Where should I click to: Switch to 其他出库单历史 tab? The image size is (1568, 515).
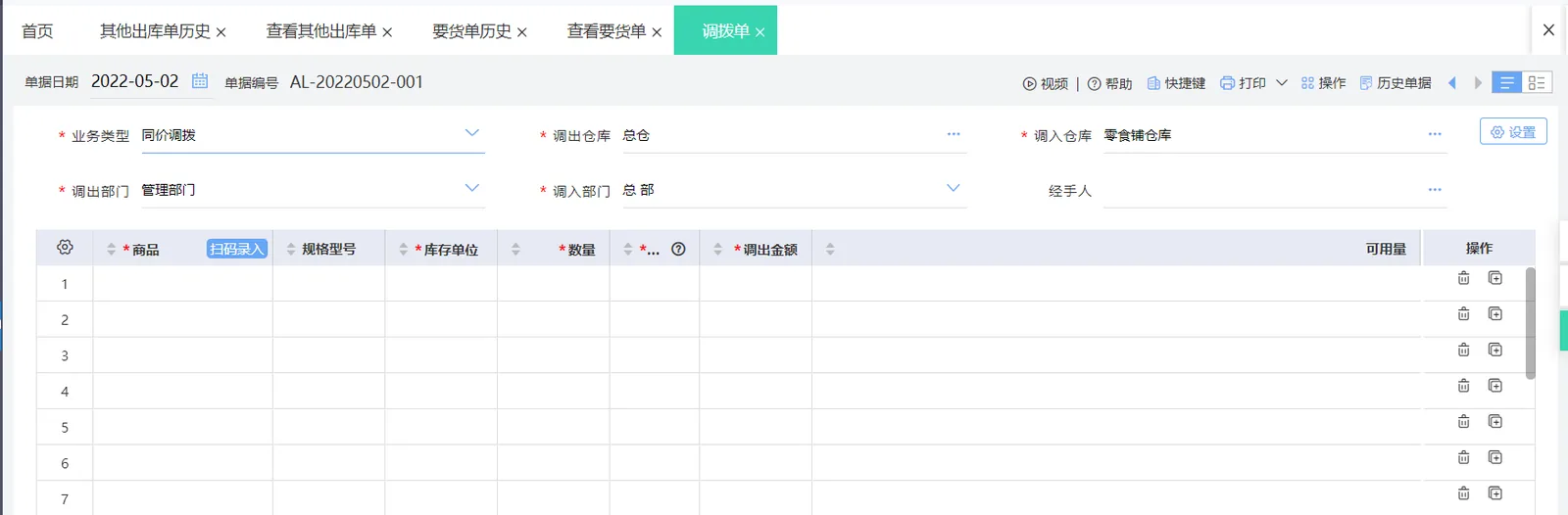(155, 31)
